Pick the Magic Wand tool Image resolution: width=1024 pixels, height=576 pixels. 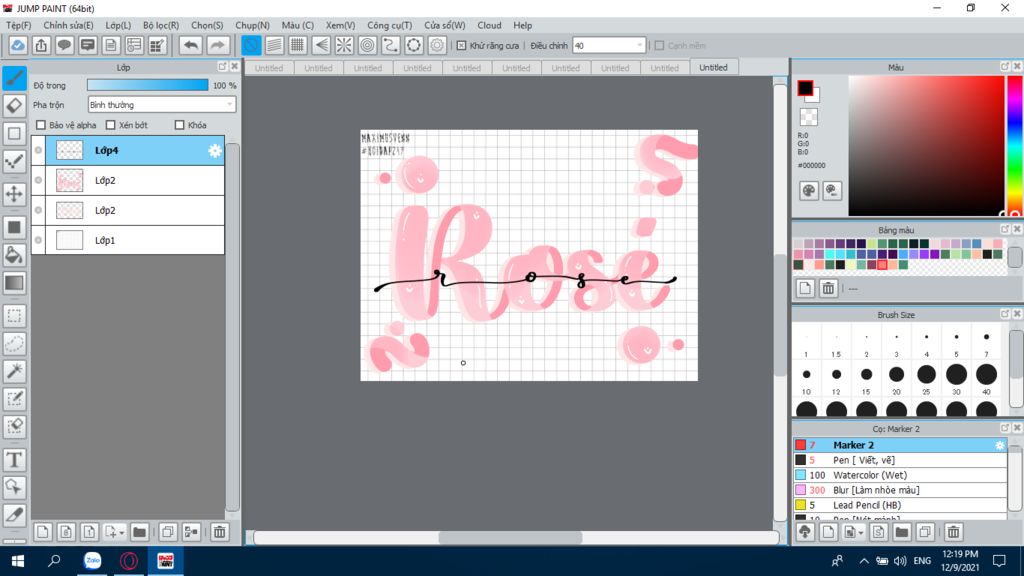tap(14, 371)
